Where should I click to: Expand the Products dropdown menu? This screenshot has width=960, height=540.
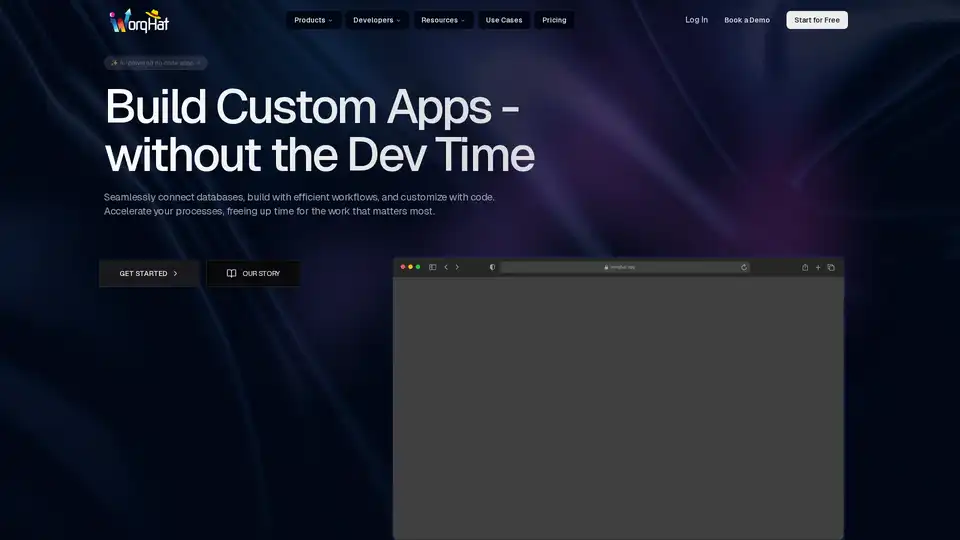313,20
